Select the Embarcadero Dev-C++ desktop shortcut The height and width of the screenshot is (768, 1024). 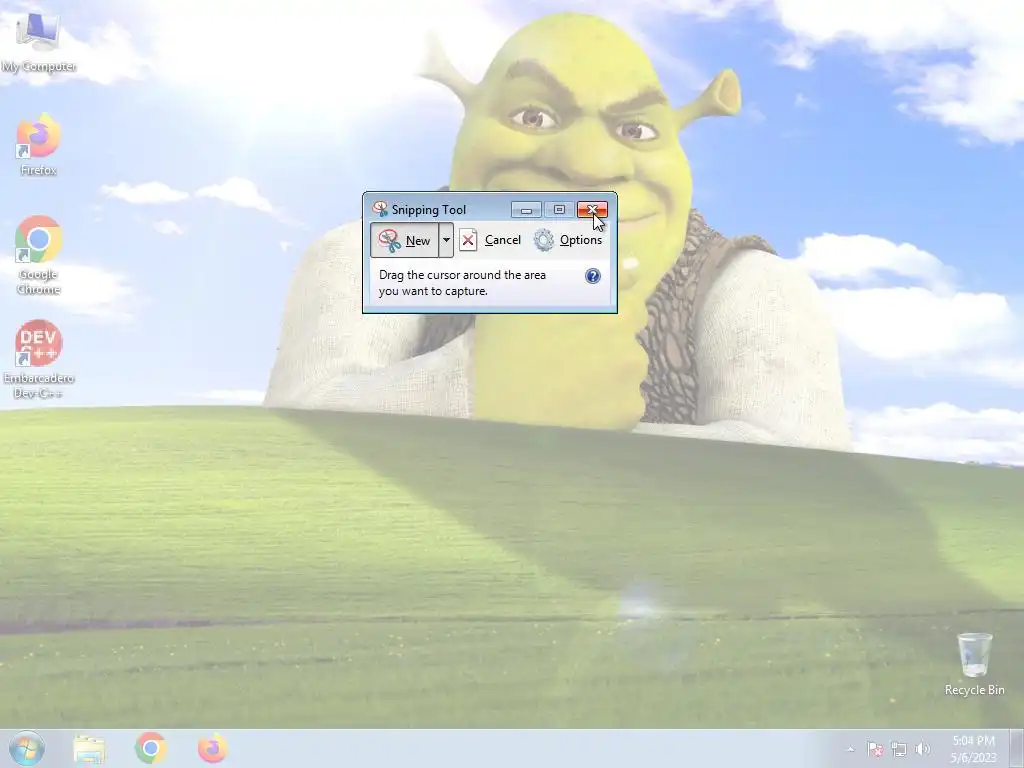click(x=38, y=359)
